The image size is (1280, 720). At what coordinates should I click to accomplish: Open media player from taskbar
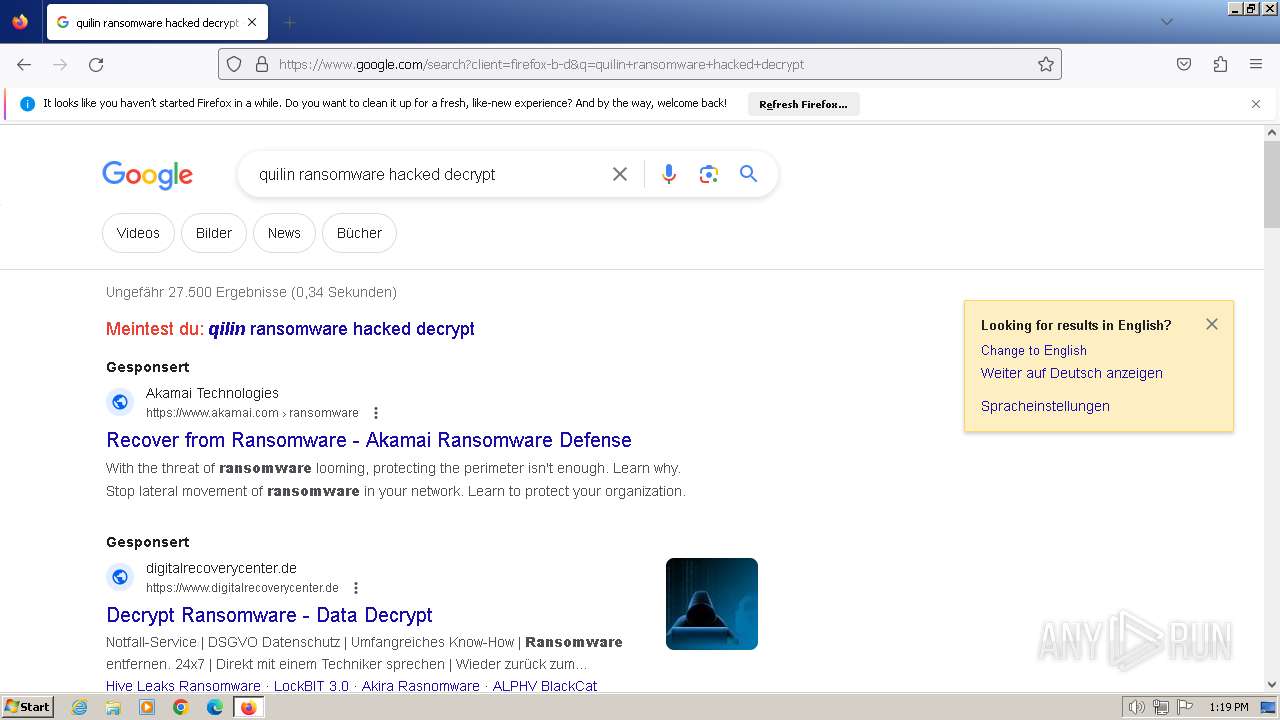147,707
